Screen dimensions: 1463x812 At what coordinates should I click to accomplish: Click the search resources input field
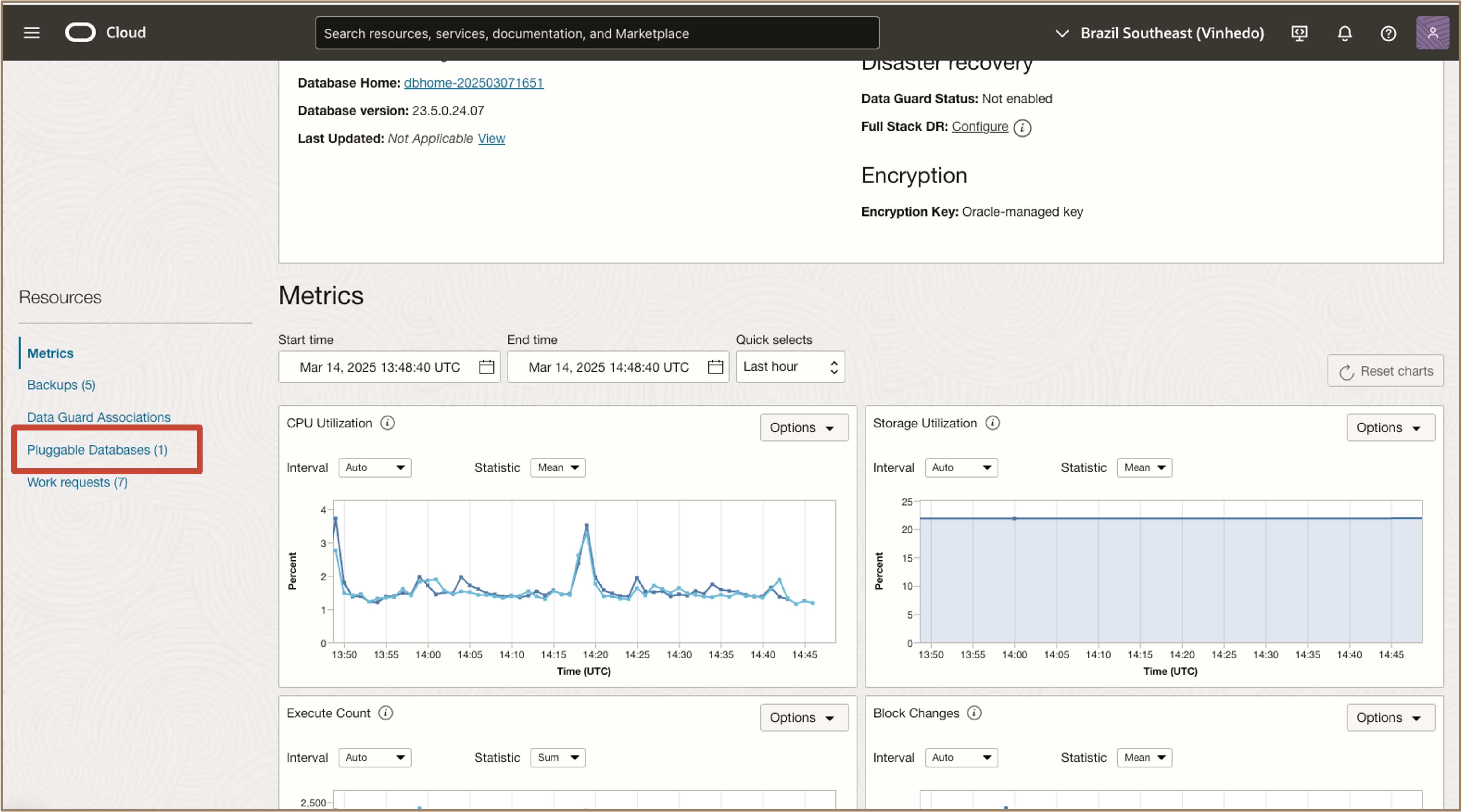coord(596,33)
